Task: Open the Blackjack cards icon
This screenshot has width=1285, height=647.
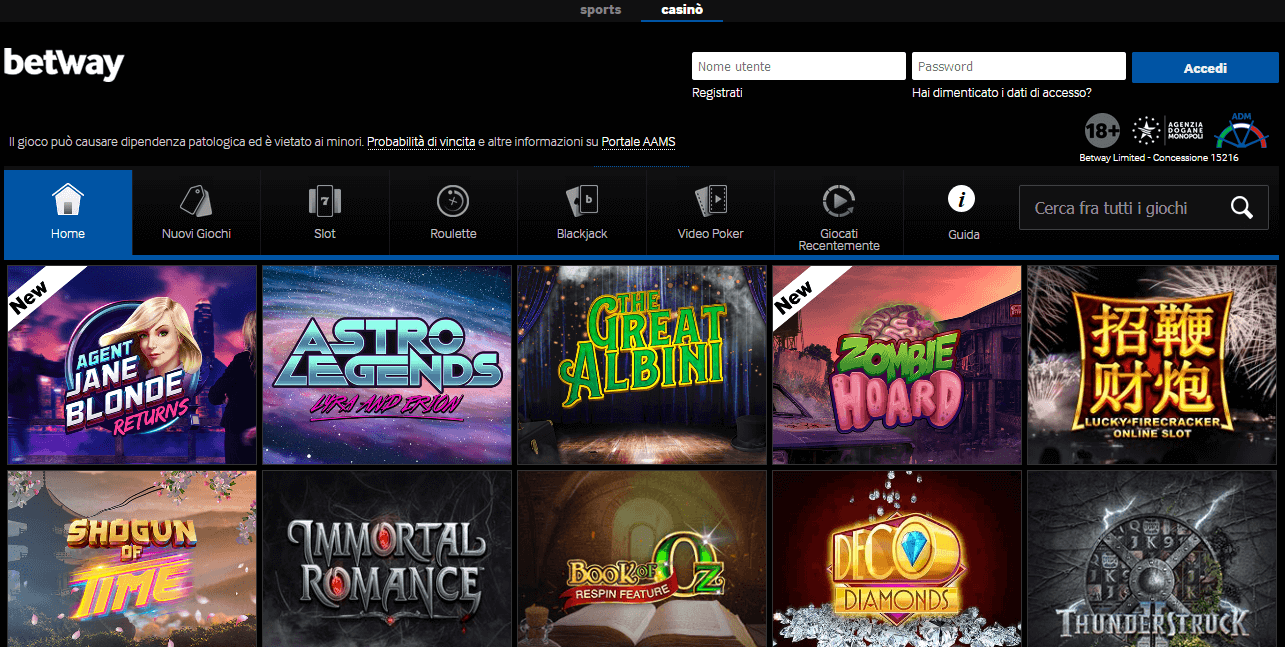Action: [582, 201]
